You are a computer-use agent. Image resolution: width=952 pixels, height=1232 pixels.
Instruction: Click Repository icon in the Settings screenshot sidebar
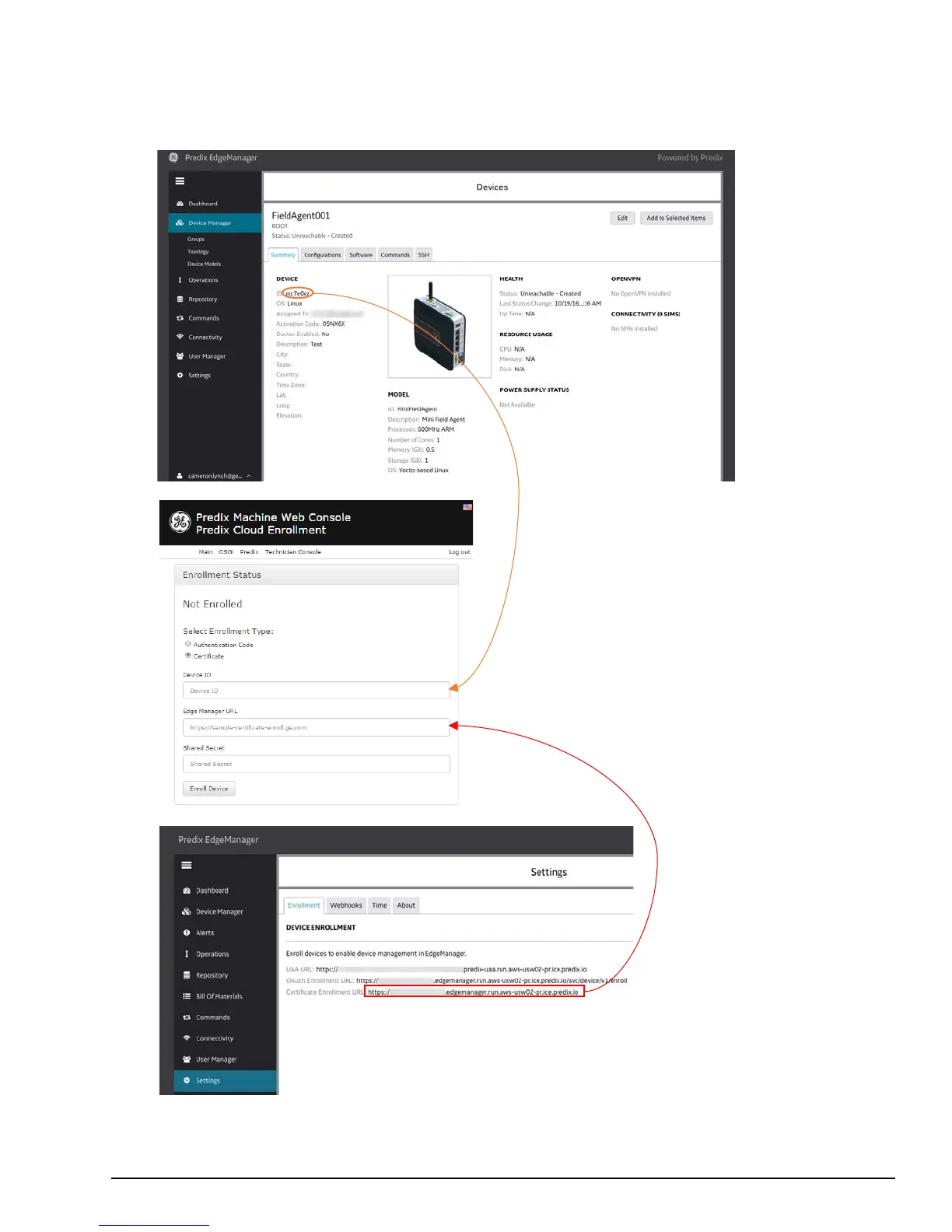coord(187,975)
